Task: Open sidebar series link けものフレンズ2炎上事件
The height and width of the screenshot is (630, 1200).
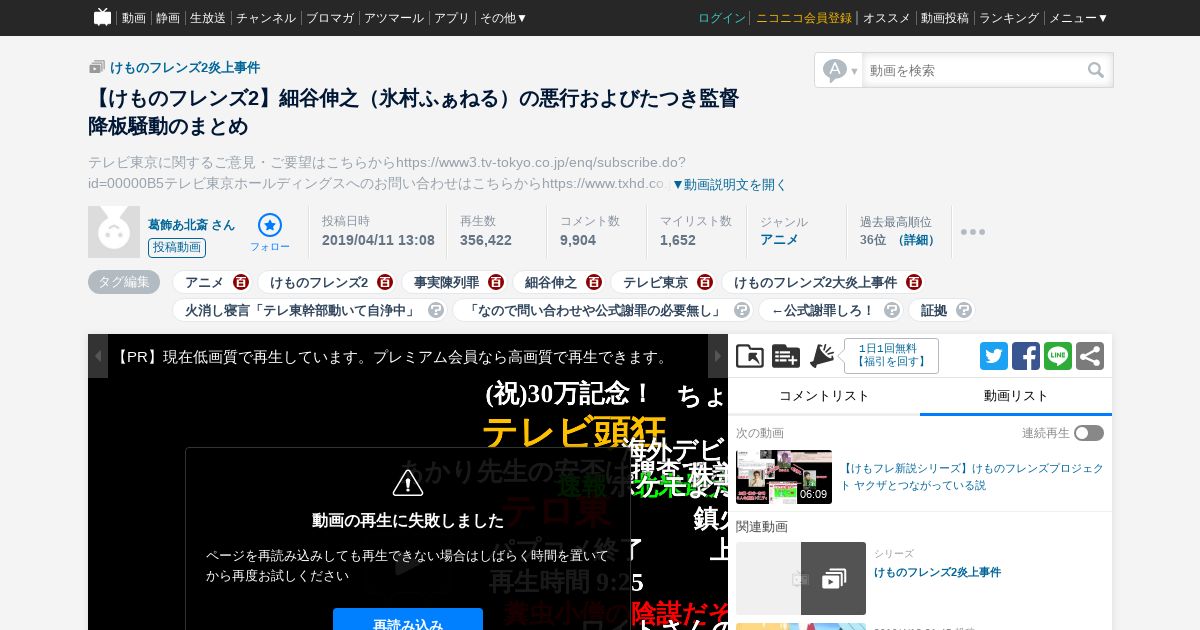Action: (x=937, y=572)
